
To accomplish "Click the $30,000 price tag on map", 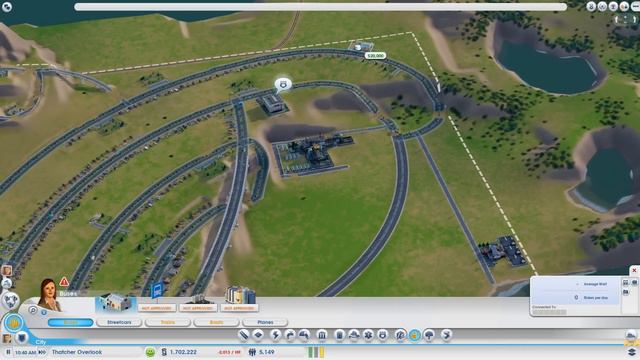I will (375, 56).
